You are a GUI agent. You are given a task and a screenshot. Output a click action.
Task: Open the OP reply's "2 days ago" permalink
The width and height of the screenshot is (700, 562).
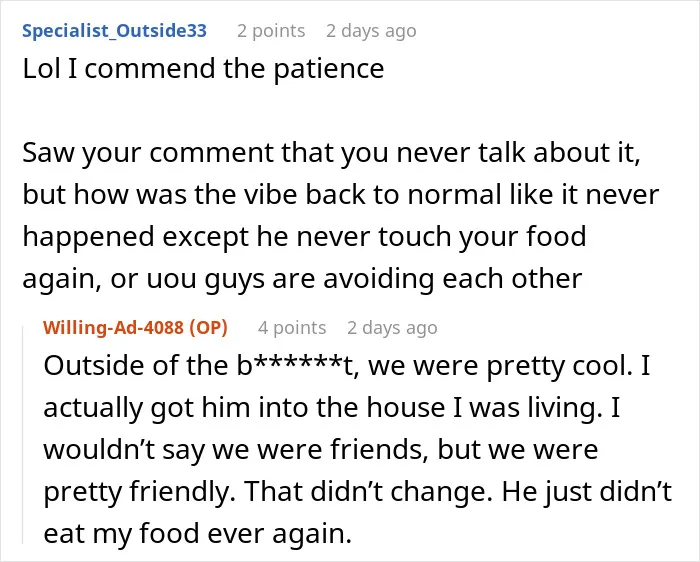(x=392, y=328)
